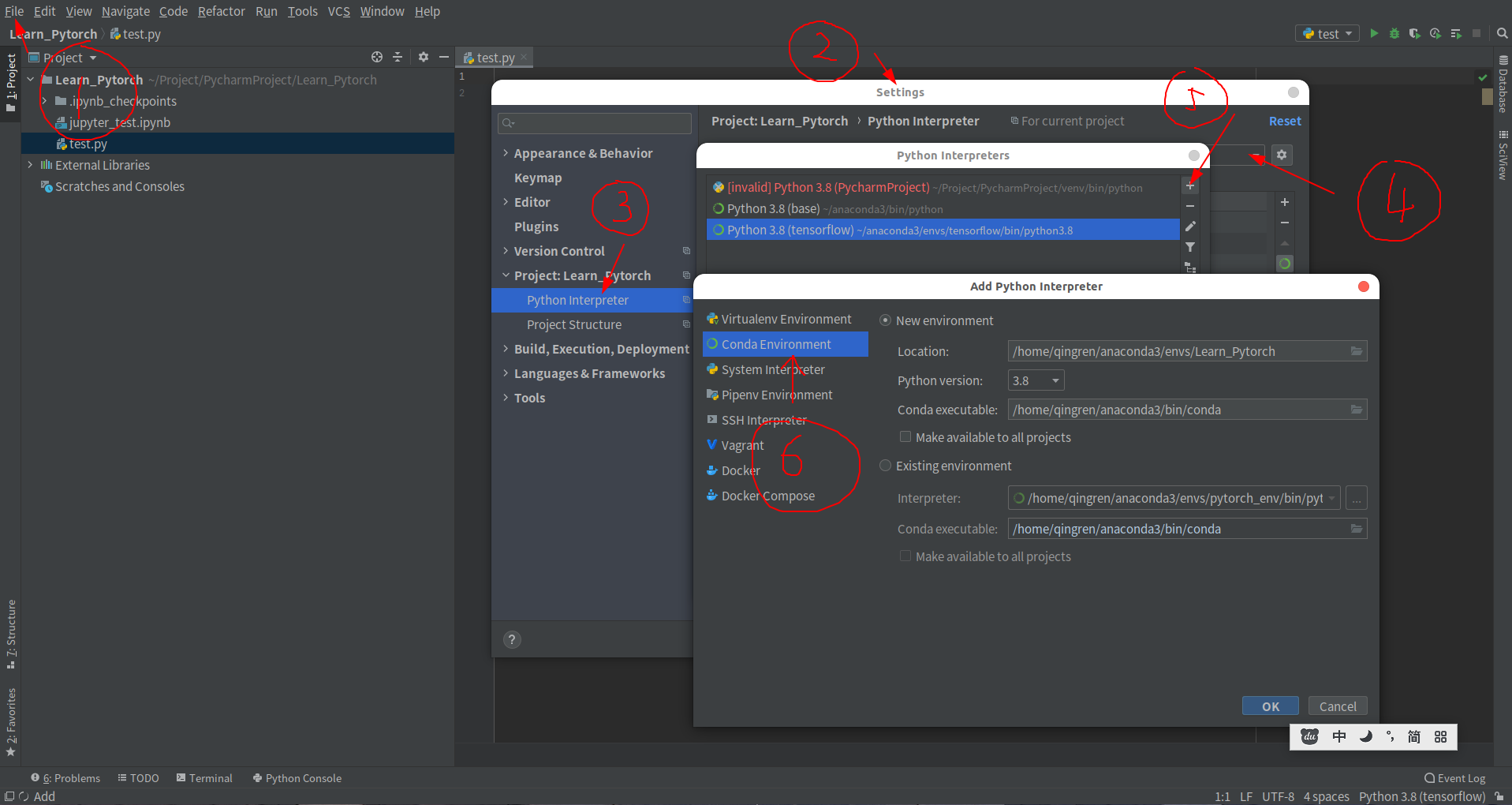
Task: Cancel the Add Python Interpreter dialog
Action: (x=1338, y=706)
